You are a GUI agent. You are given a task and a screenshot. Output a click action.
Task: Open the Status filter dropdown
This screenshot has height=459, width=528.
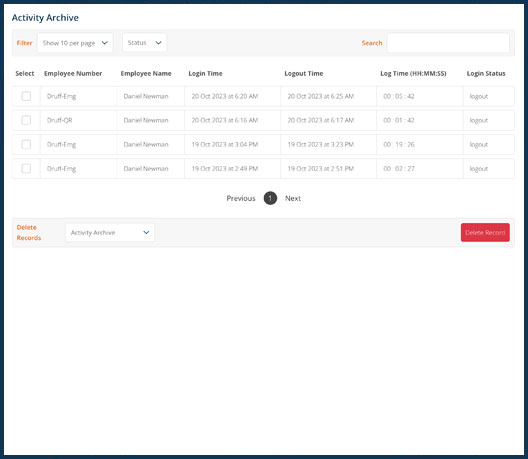point(144,43)
